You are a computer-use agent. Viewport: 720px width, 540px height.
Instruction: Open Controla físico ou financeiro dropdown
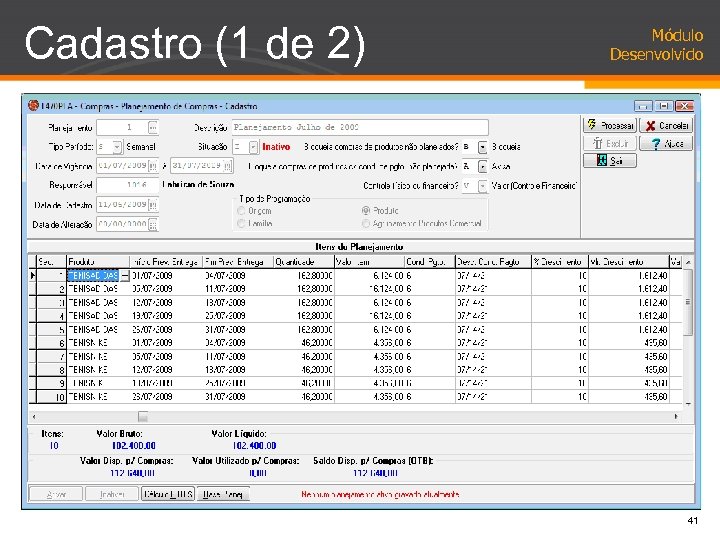click(482, 186)
